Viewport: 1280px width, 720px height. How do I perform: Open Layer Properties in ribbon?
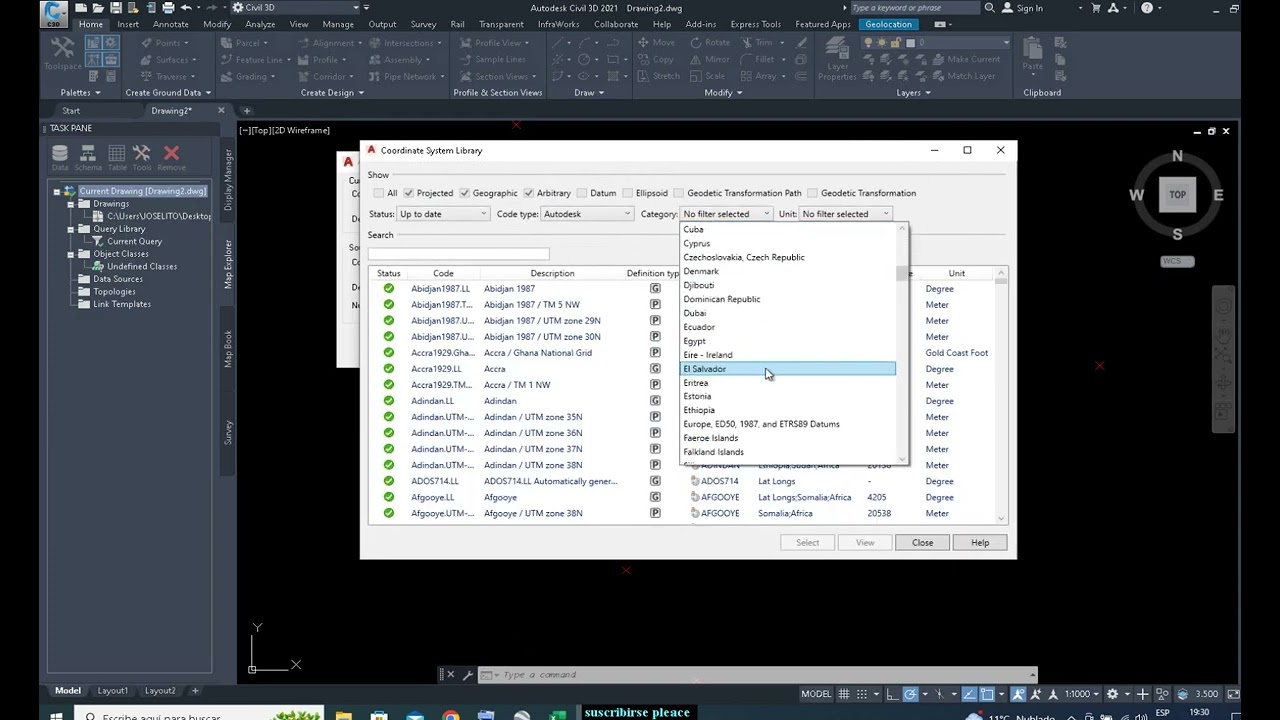point(836,60)
